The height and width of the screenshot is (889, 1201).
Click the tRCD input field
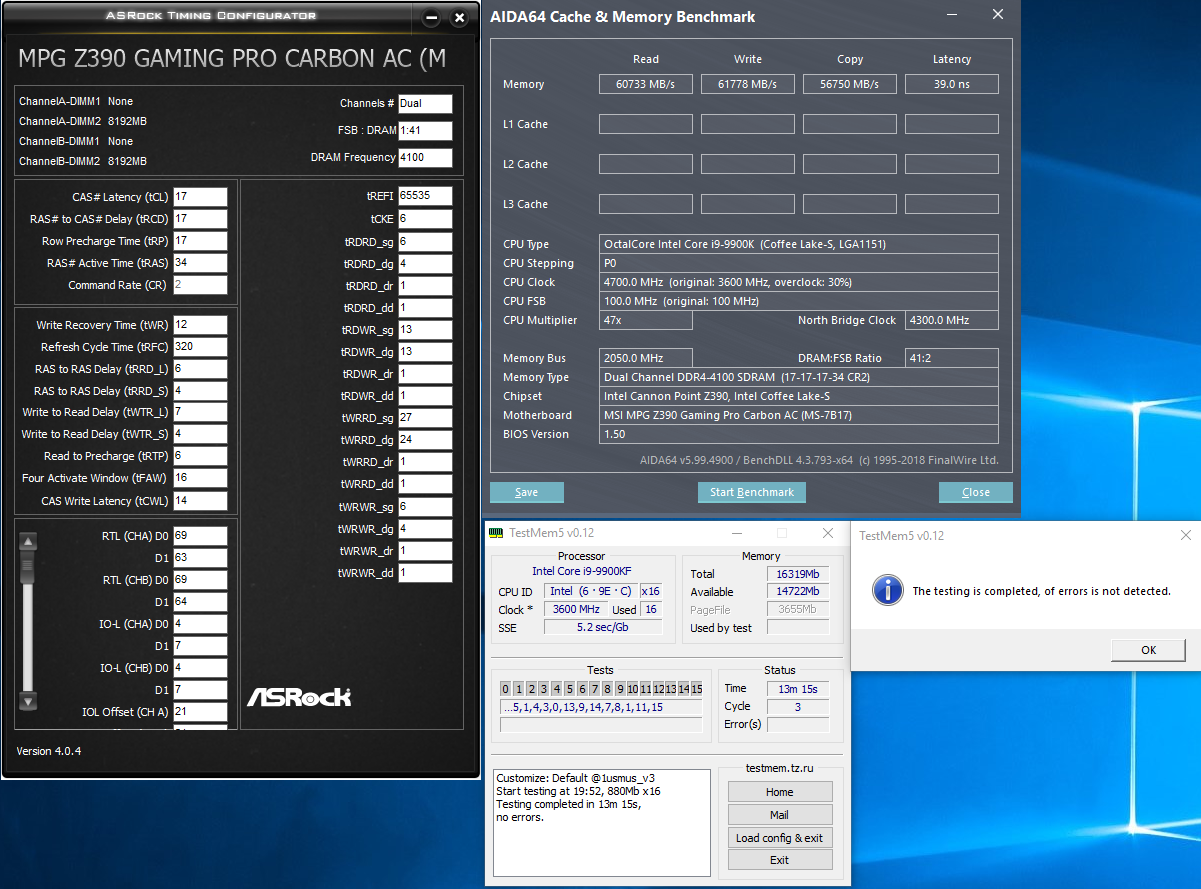[200, 219]
